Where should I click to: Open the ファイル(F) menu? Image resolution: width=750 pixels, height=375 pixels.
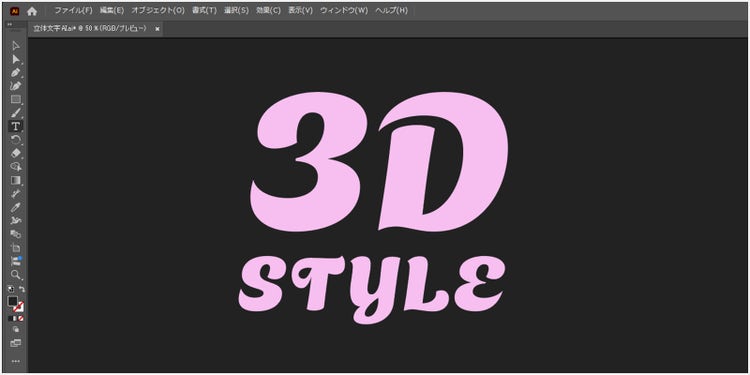click(x=73, y=11)
